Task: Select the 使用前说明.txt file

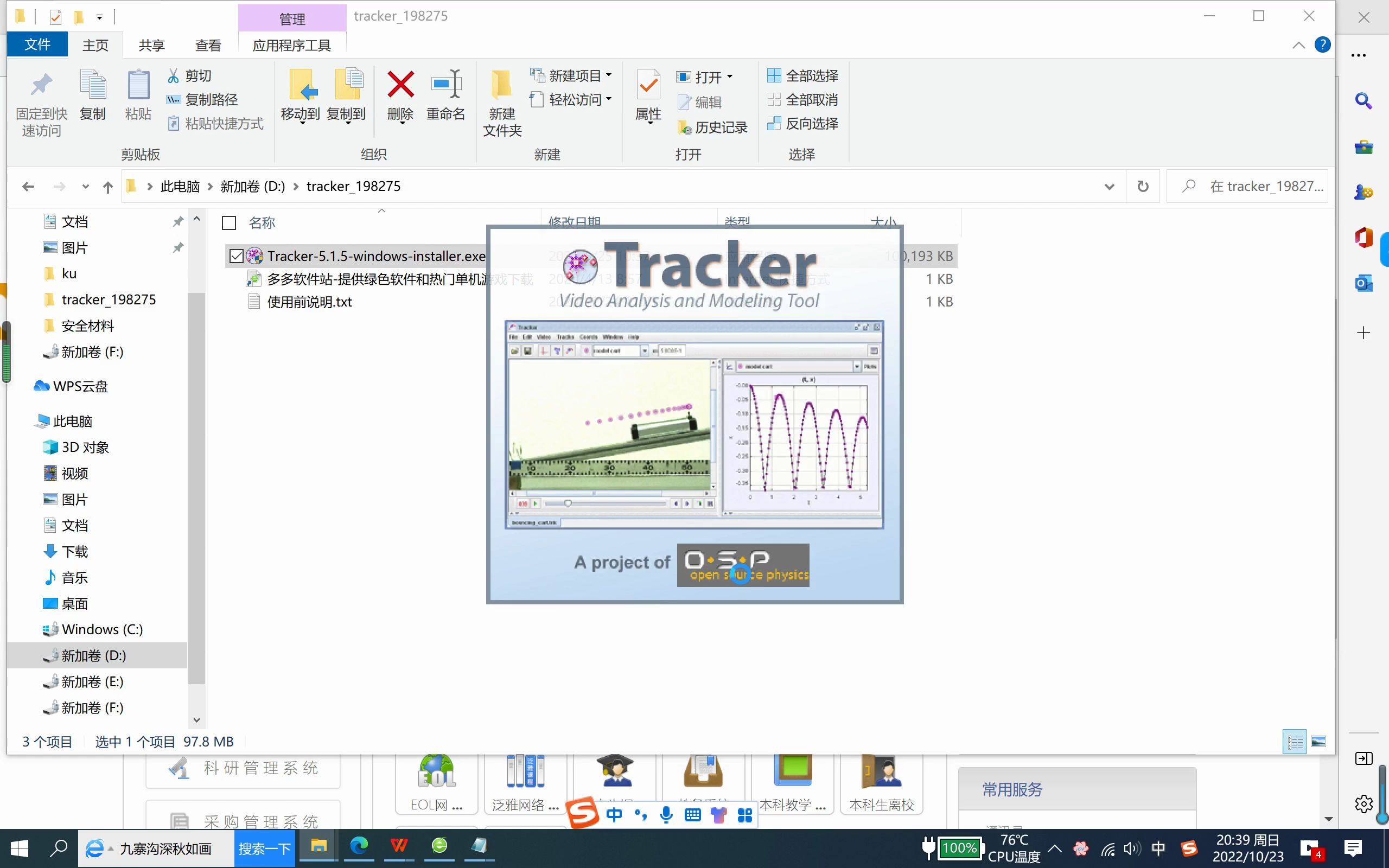Action: click(x=309, y=302)
